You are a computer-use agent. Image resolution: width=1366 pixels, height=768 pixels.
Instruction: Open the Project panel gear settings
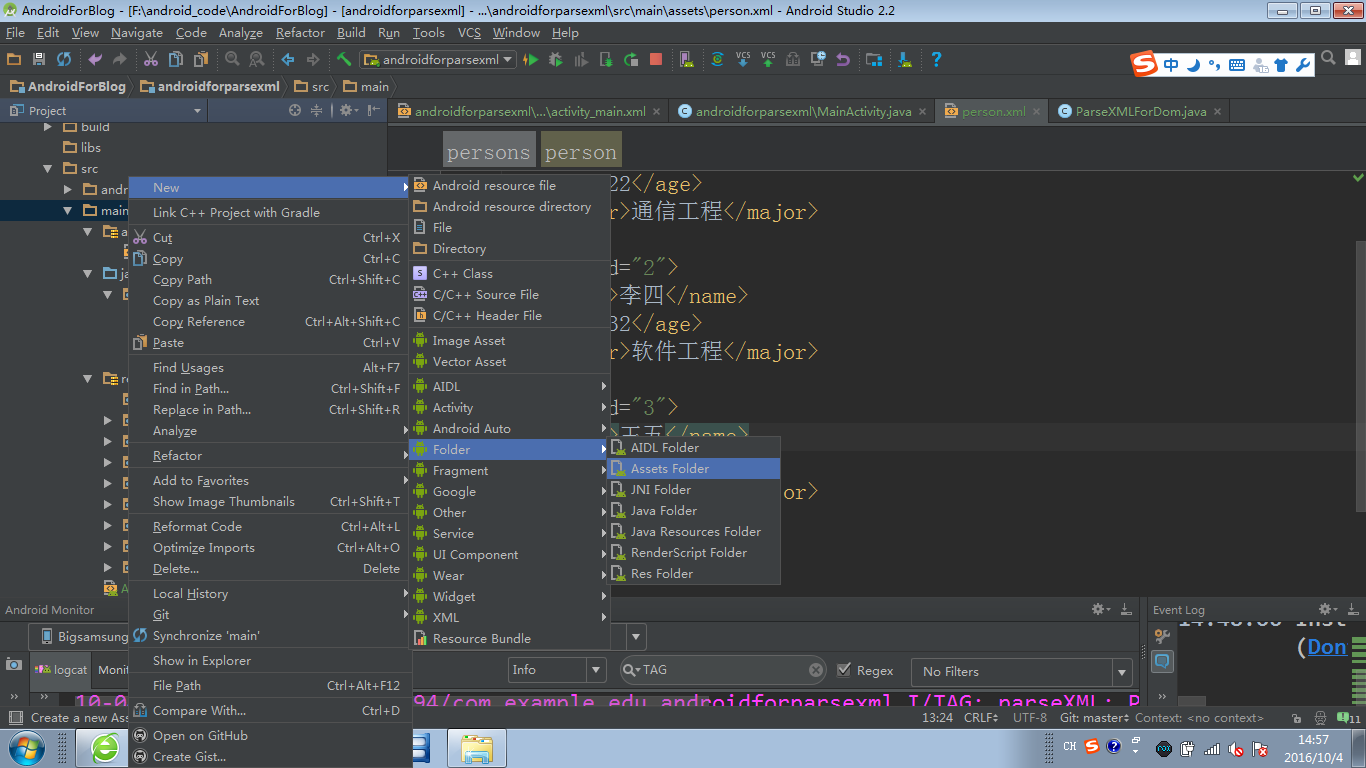click(x=347, y=111)
